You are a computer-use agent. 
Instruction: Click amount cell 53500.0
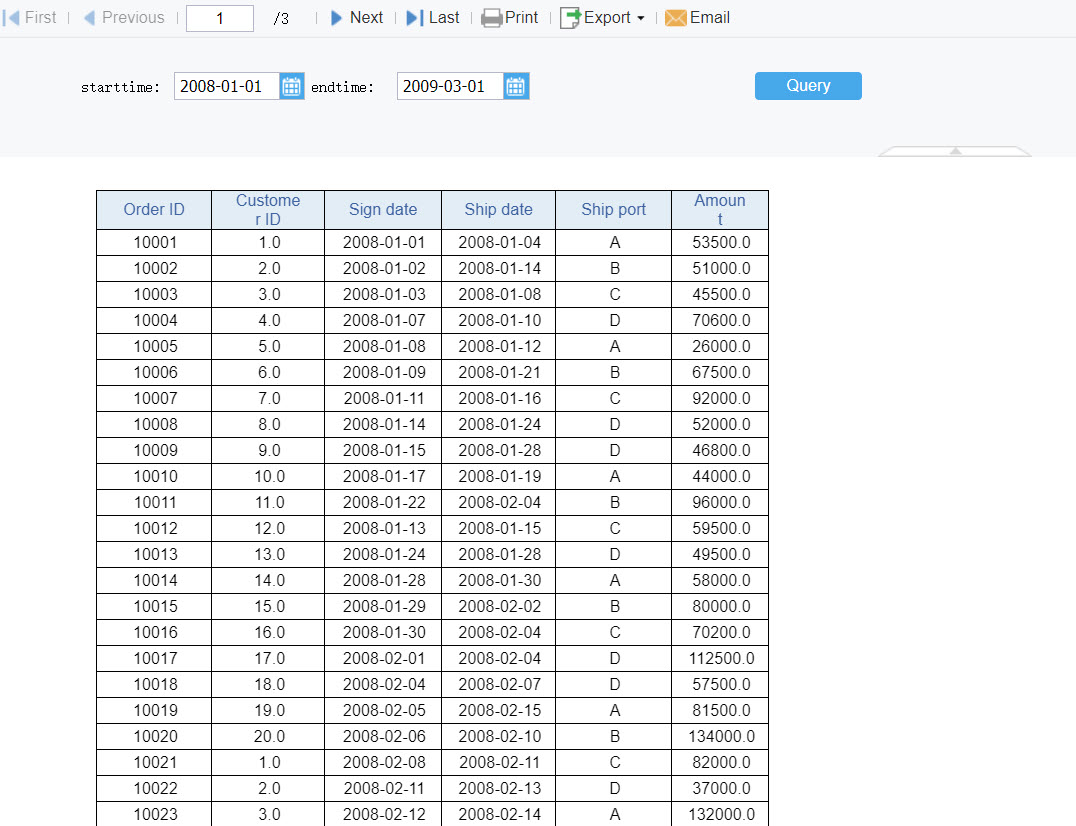point(721,243)
